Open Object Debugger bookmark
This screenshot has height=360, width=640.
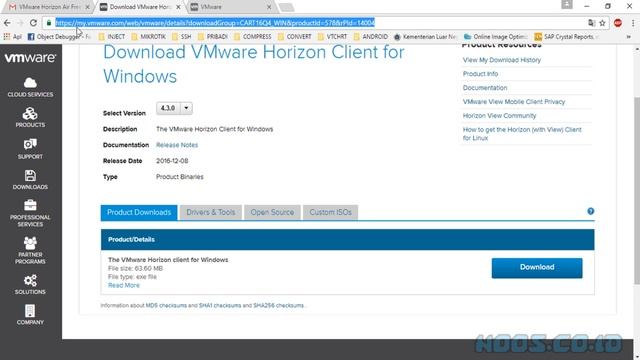(x=59, y=37)
